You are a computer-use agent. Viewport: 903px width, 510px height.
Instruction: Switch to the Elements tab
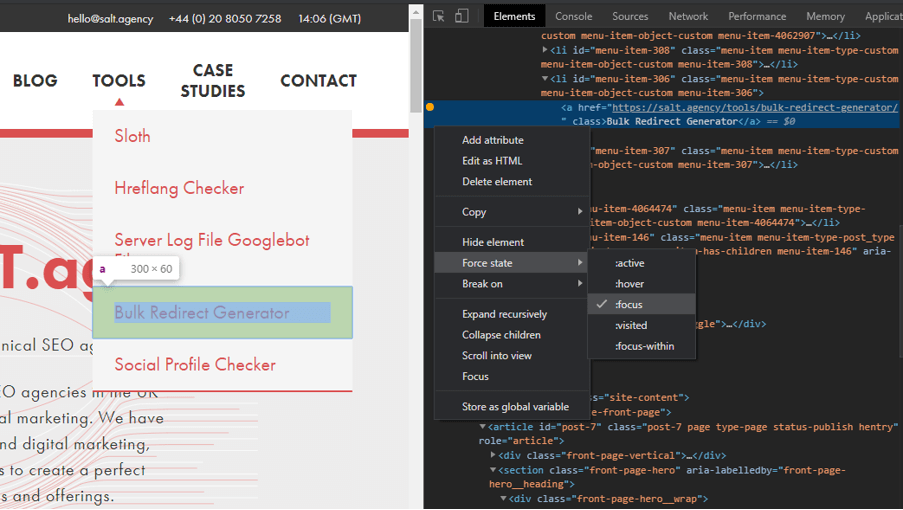[514, 16]
